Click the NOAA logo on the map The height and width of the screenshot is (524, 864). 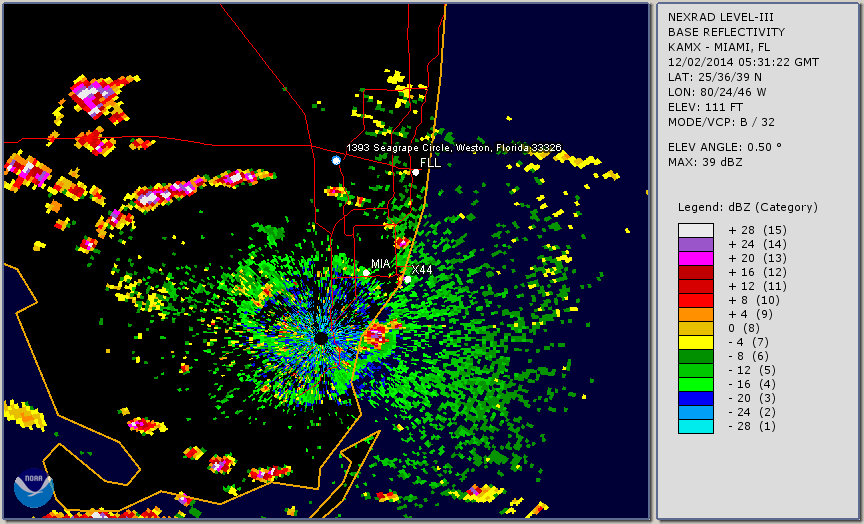pyautogui.click(x=34, y=488)
